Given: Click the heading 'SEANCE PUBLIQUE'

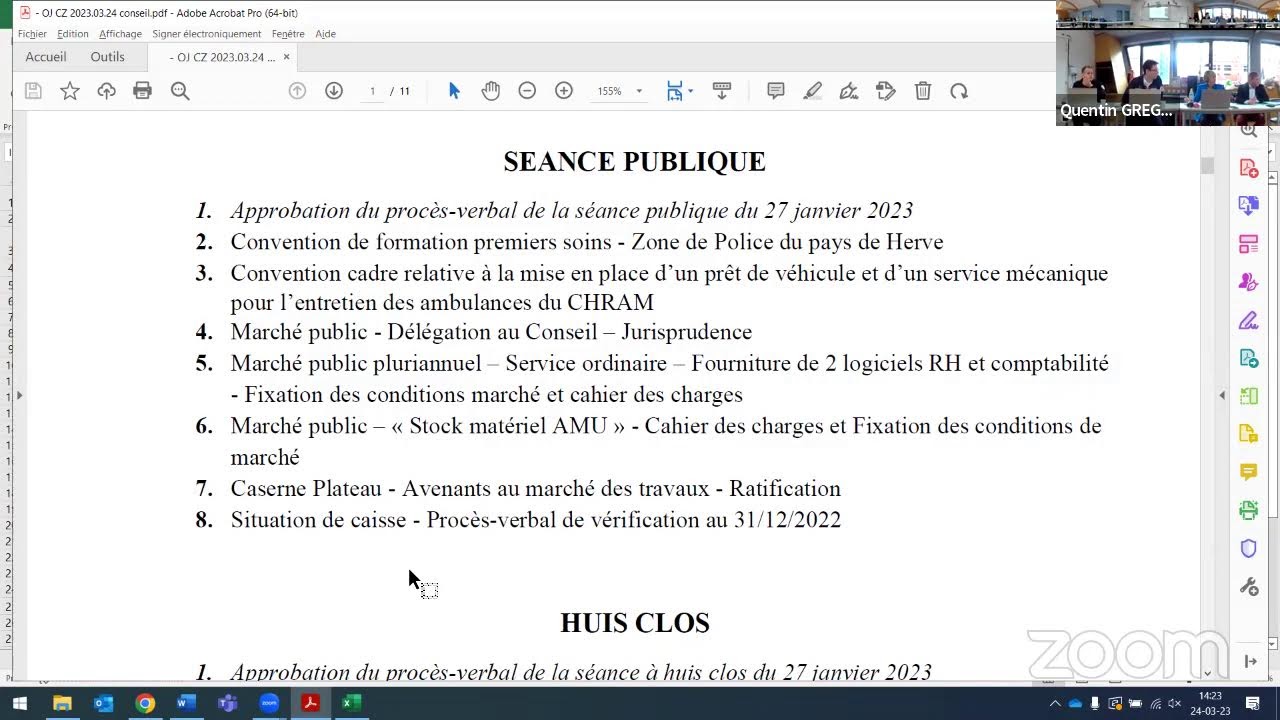Looking at the screenshot, I should [634, 162].
